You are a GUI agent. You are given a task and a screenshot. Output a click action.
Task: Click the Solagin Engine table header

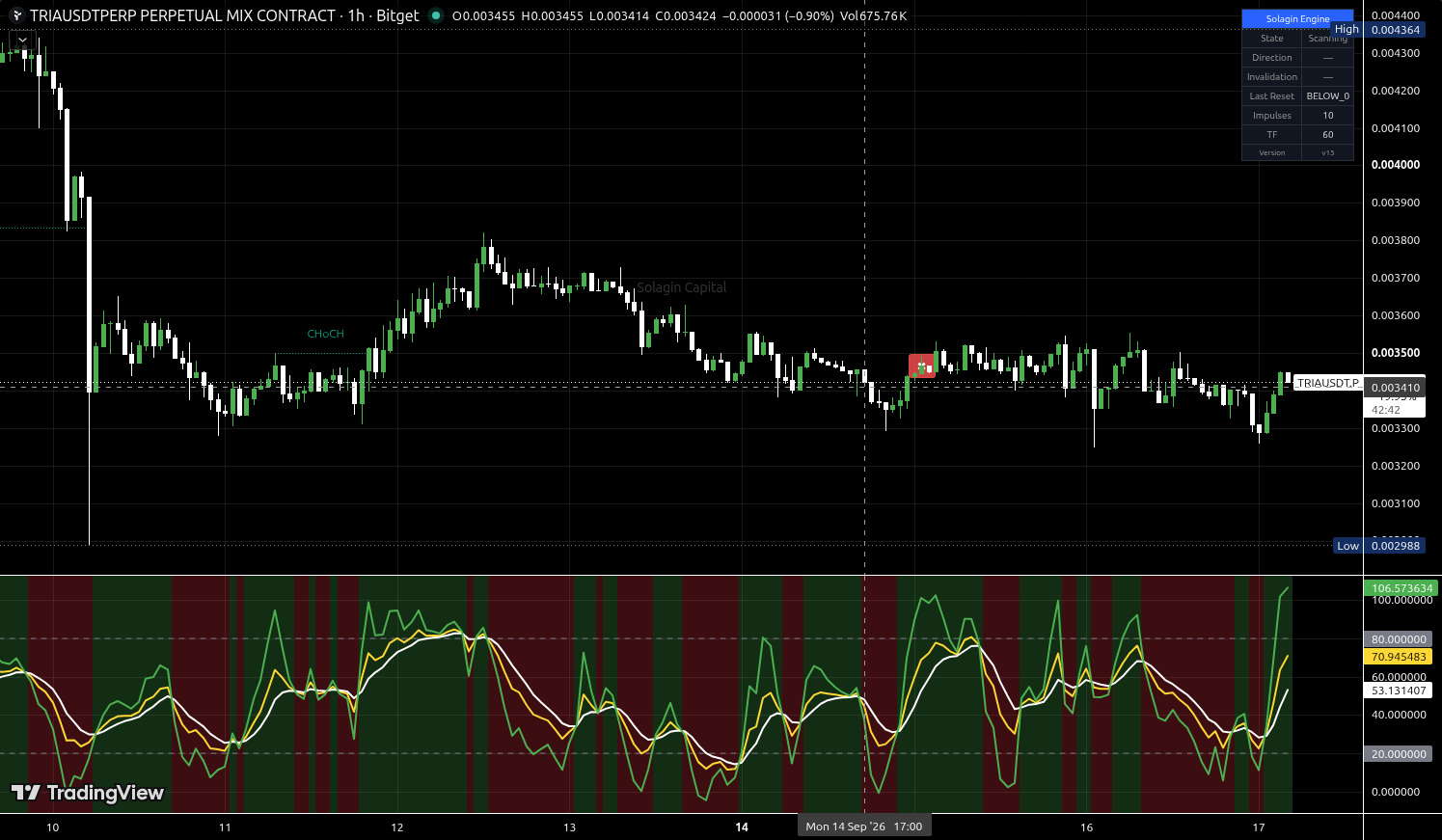point(1297,18)
